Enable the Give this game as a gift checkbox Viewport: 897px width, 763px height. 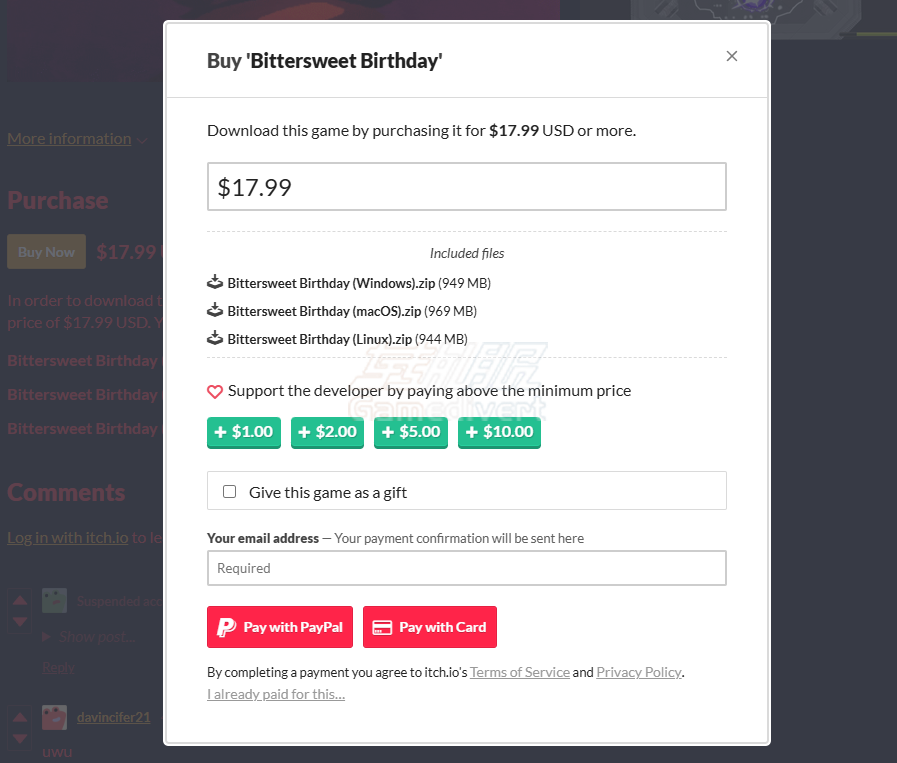(229, 490)
